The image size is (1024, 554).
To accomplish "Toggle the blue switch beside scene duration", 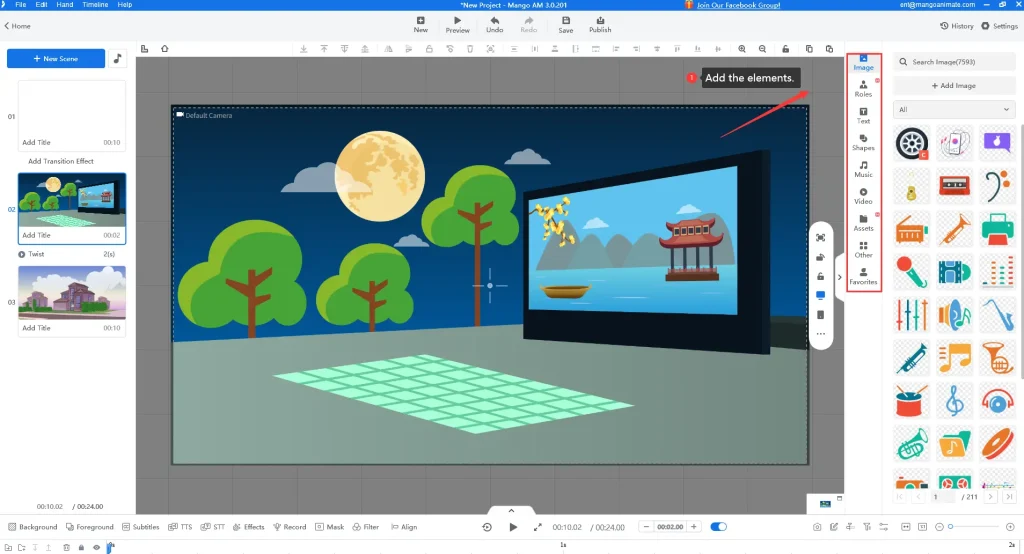I will (x=718, y=527).
